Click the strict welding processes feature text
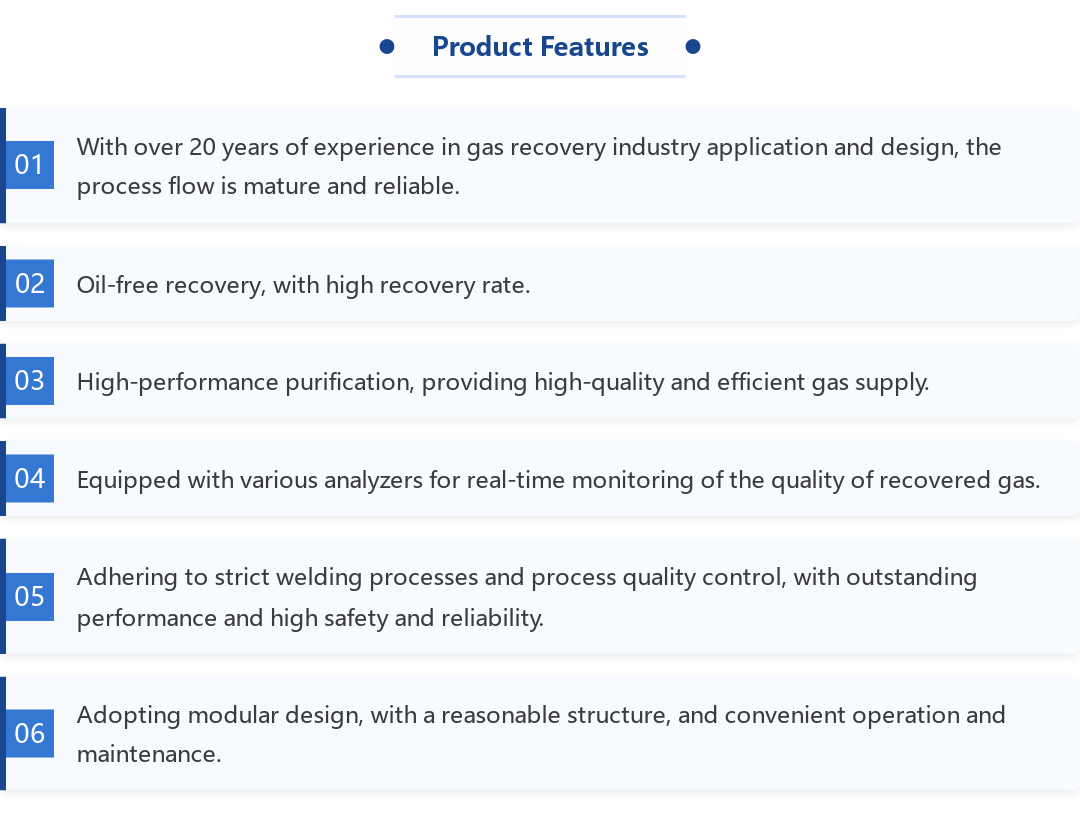 click(527, 597)
